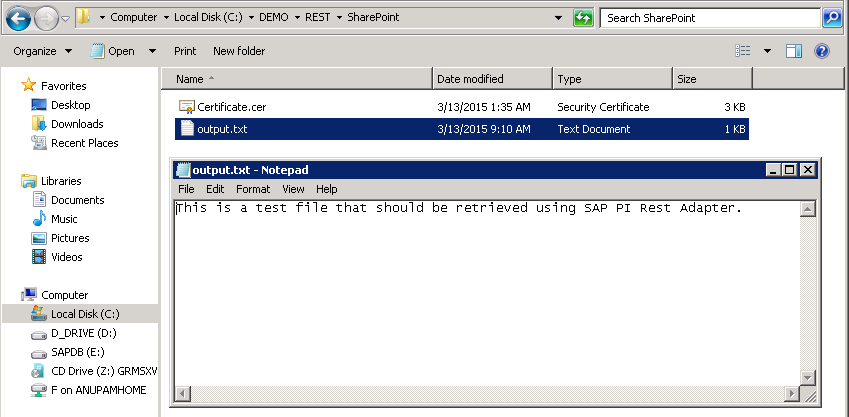
Task: Toggle the preview pane icon
Action: (x=794, y=51)
